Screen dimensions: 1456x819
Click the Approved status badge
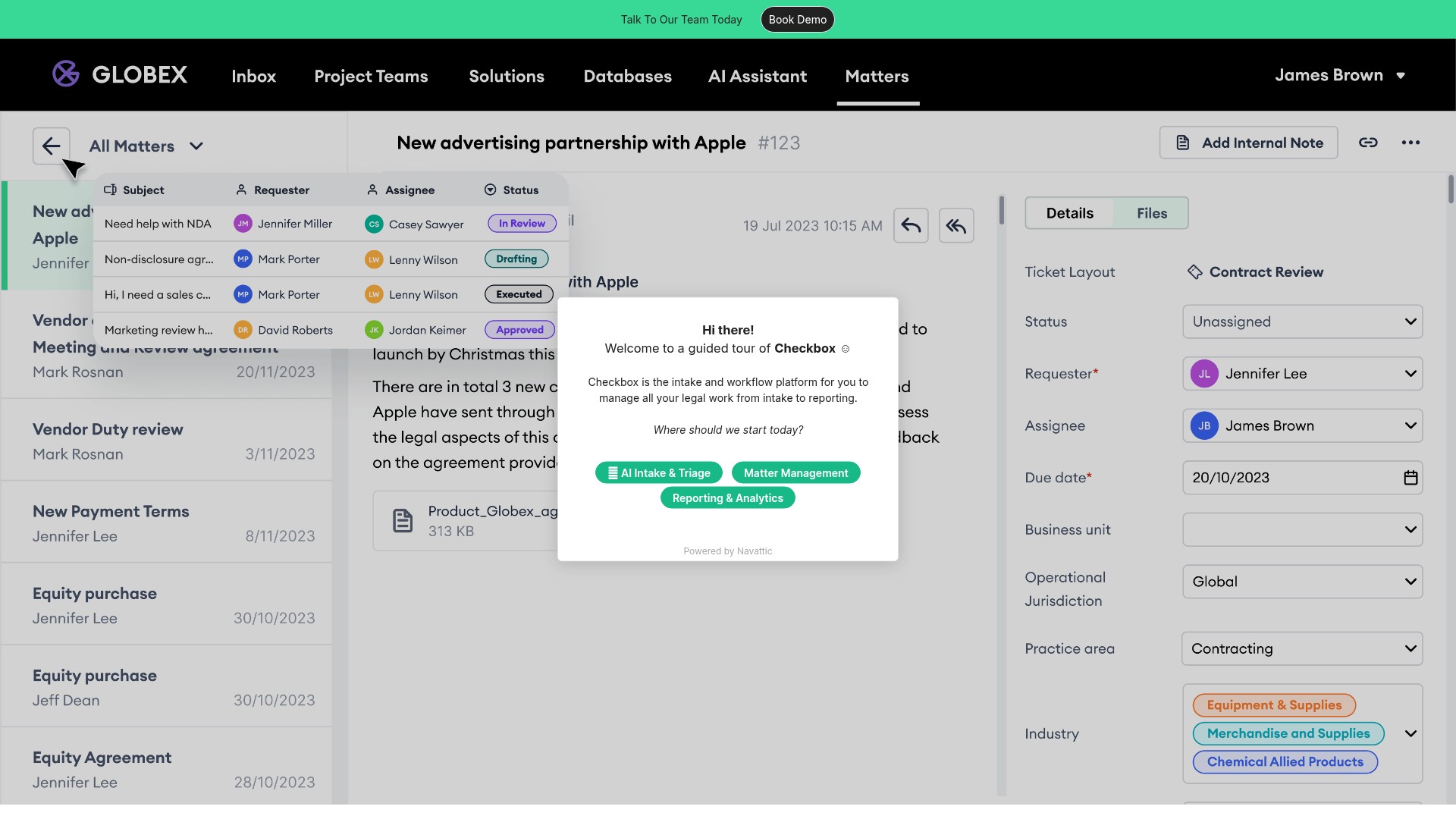[x=519, y=330]
